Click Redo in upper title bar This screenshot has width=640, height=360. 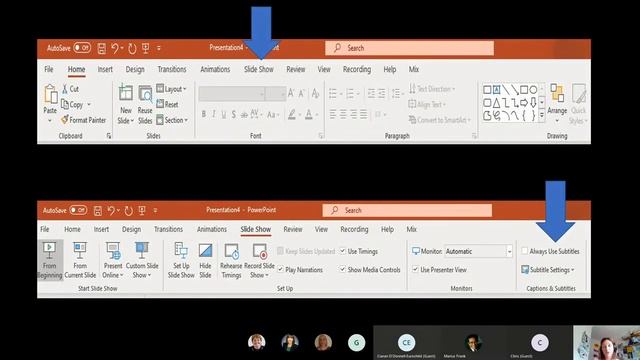click(x=132, y=49)
